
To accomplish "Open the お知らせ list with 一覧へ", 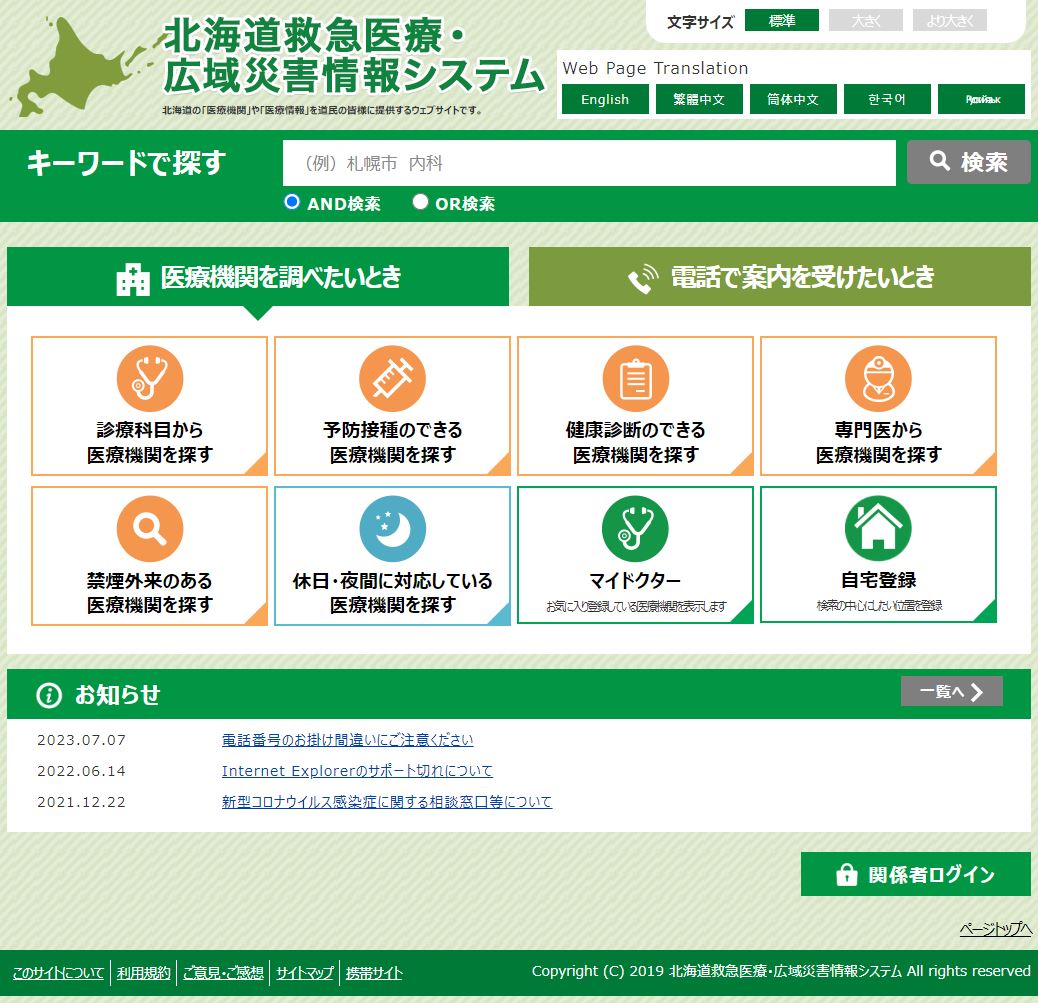I will [x=951, y=691].
